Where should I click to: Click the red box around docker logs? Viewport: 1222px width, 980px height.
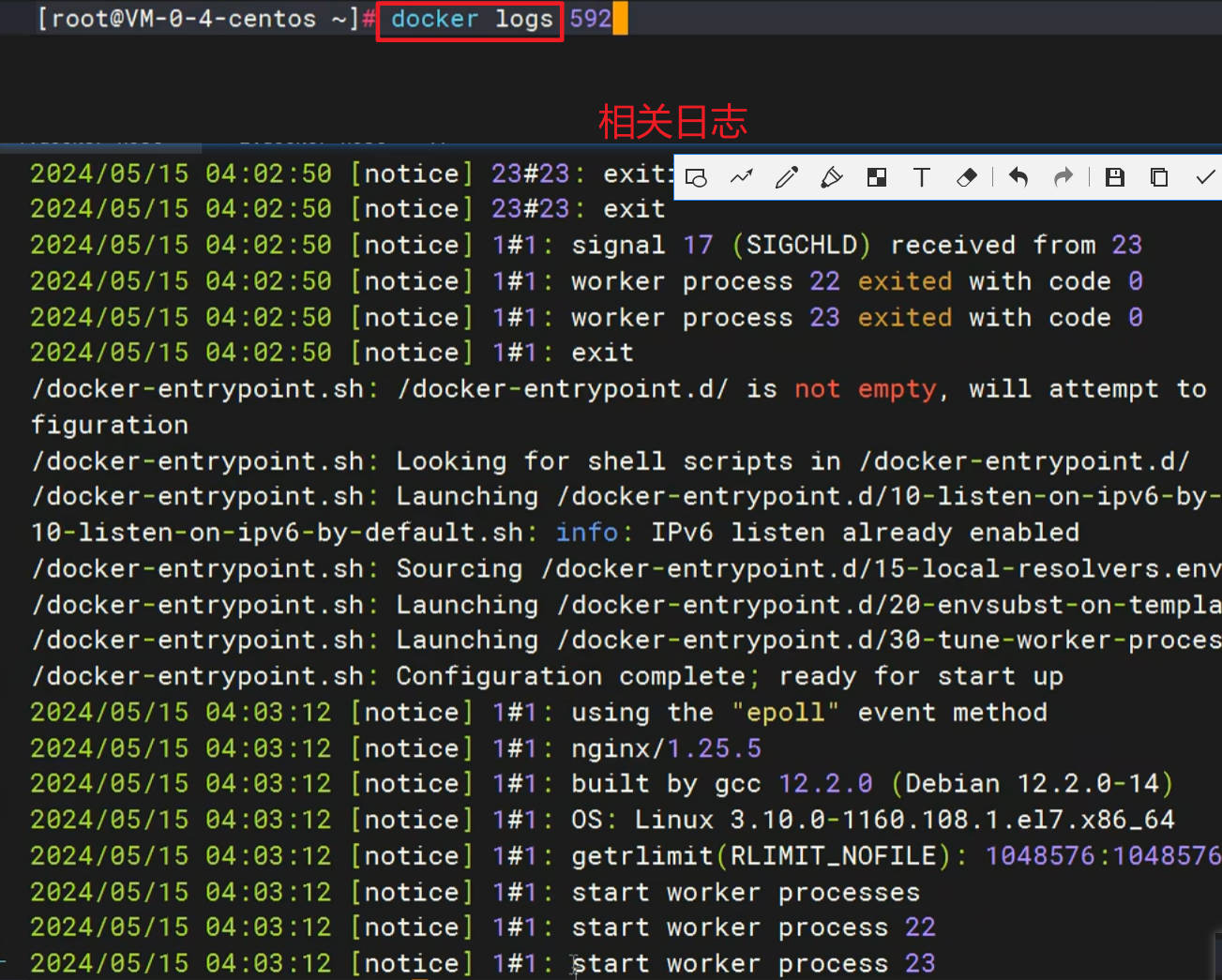click(x=470, y=20)
